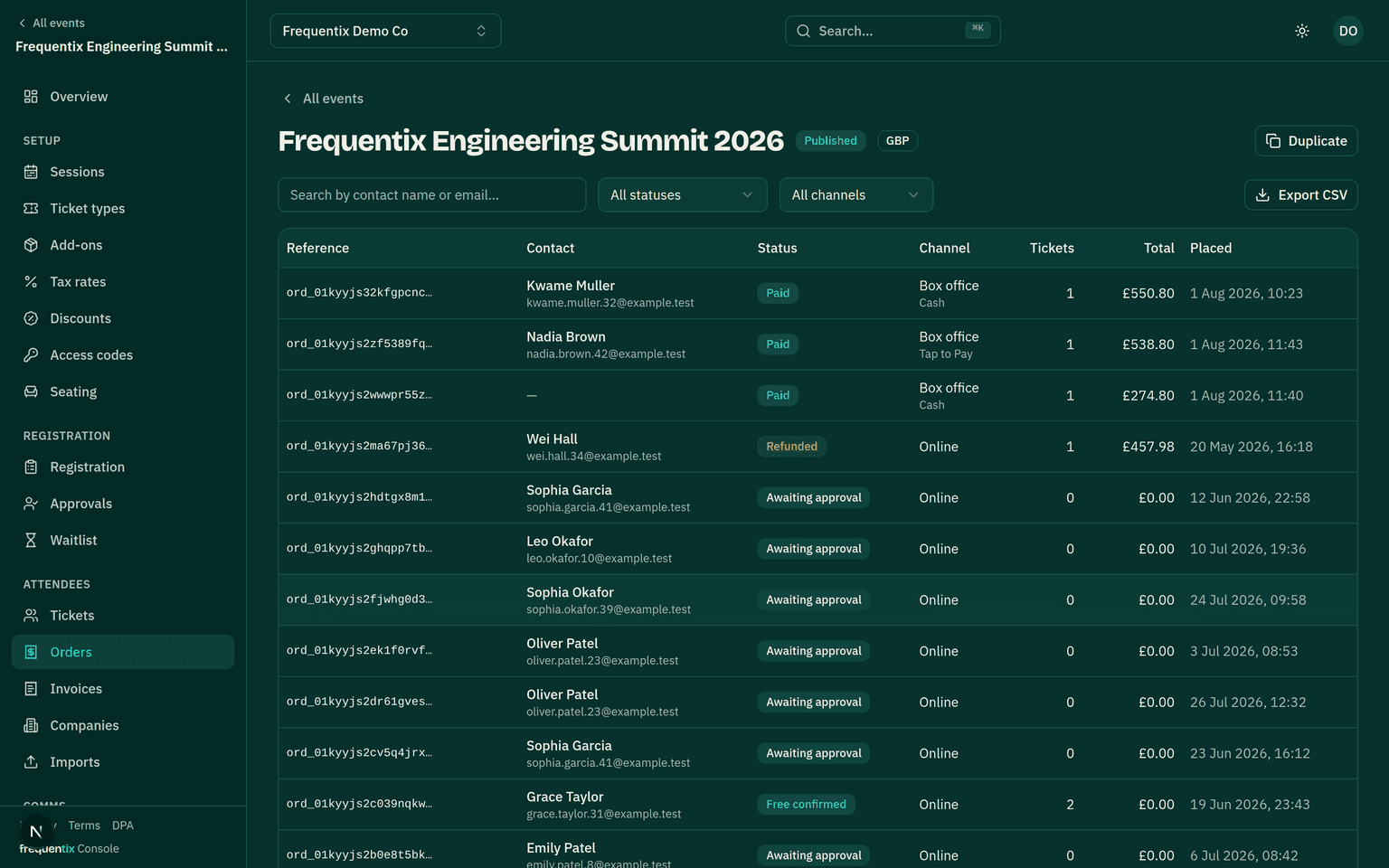The width and height of the screenshot is (1389, 868).
Task: Click the Orders receipt icon
Action: click(x=31, y=652)
